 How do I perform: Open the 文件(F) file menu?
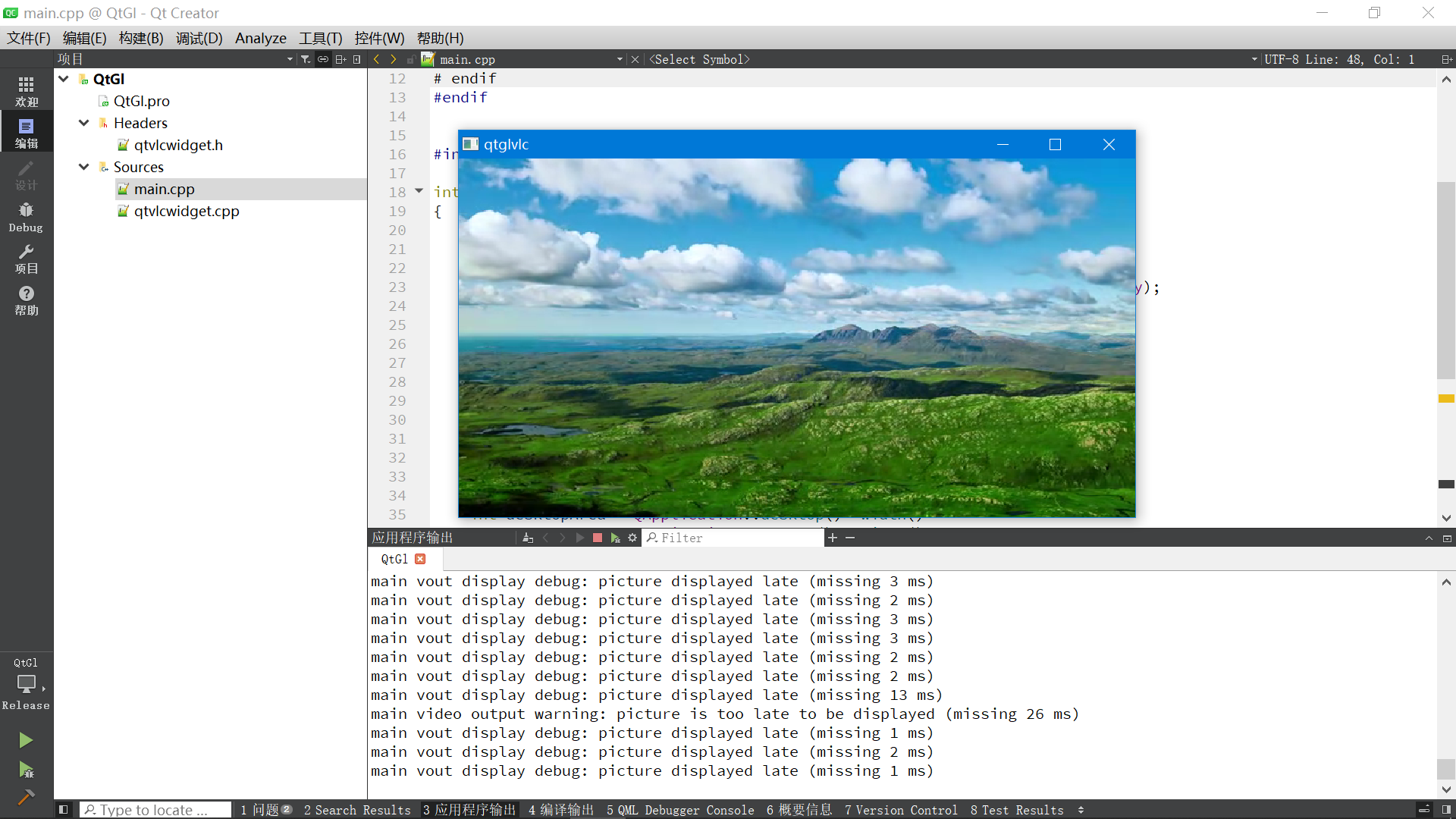pyautogui.click(x=29, y=38)
